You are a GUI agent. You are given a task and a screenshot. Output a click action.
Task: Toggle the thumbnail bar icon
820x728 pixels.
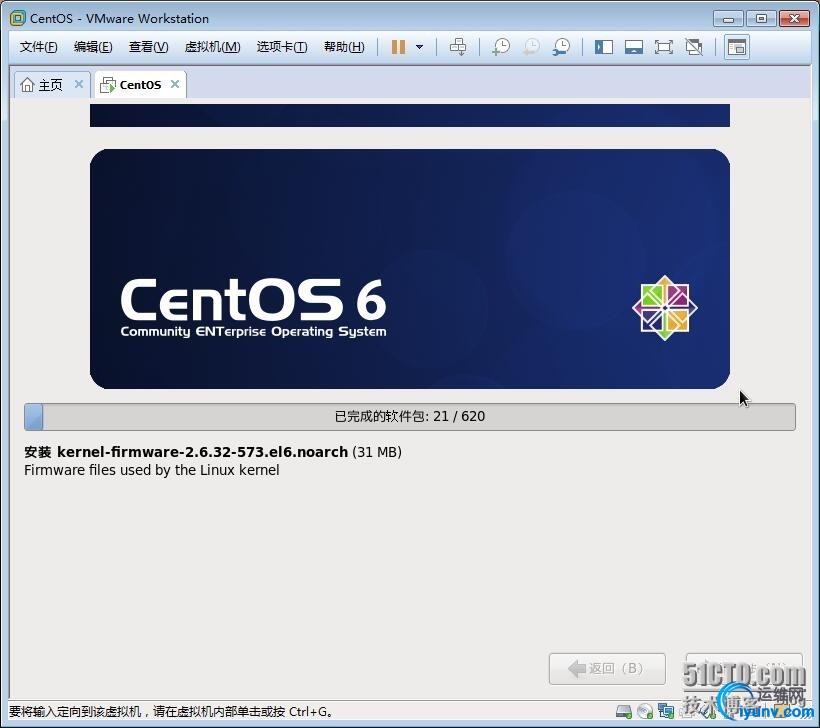634,47
